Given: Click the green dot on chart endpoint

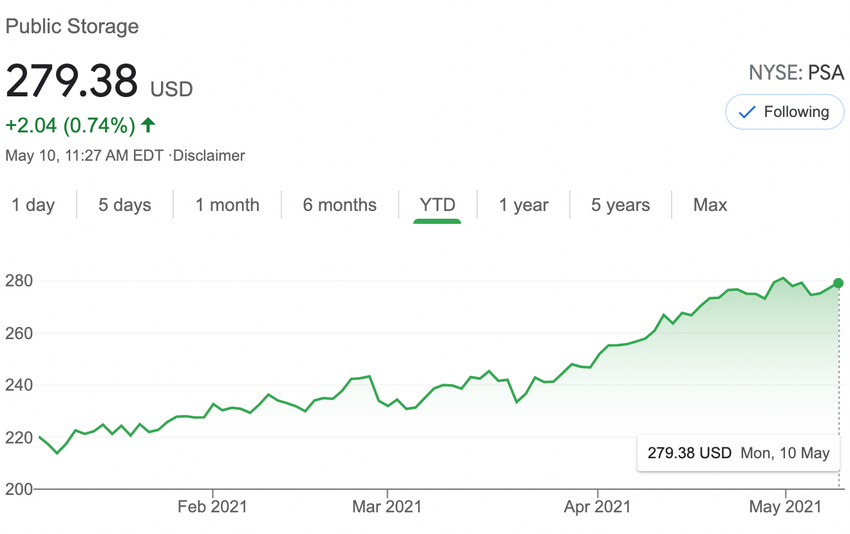Looking at the screenshot, I should (x=838, y=283).
